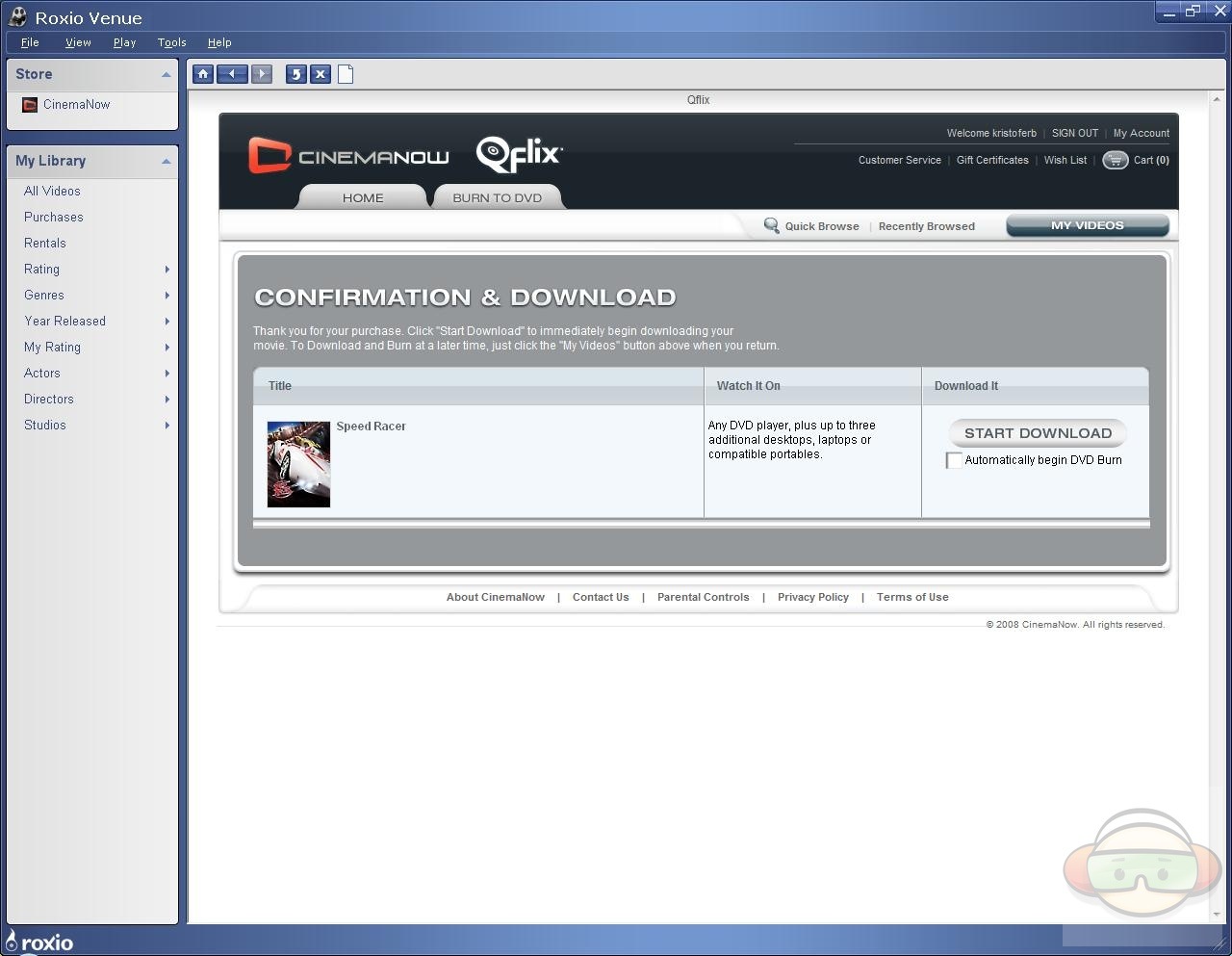This screenshot has height=956, width=1232.
Task: Click the START DOWNLOAD button
Action: coord(1038,433)
